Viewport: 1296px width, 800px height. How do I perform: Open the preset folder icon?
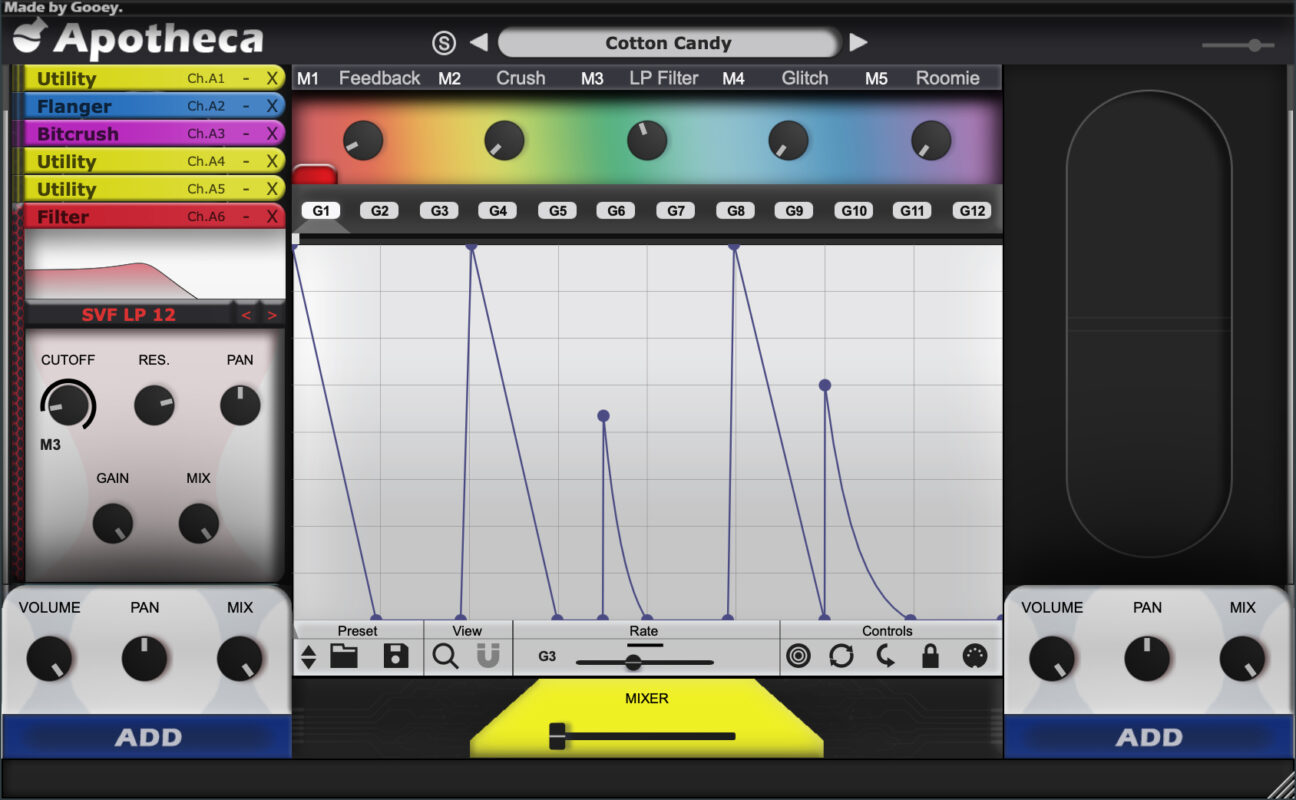(344, 656)
